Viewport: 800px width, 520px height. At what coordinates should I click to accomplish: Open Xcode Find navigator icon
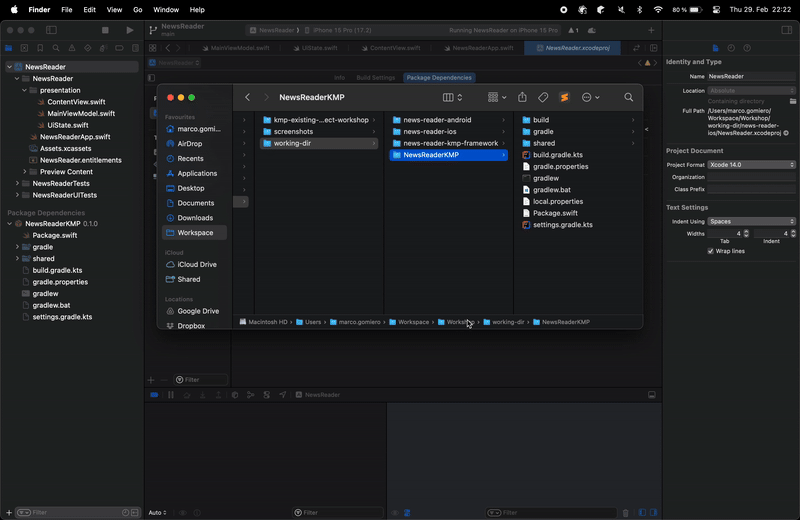pyautogui.click(x=56, y=48)
